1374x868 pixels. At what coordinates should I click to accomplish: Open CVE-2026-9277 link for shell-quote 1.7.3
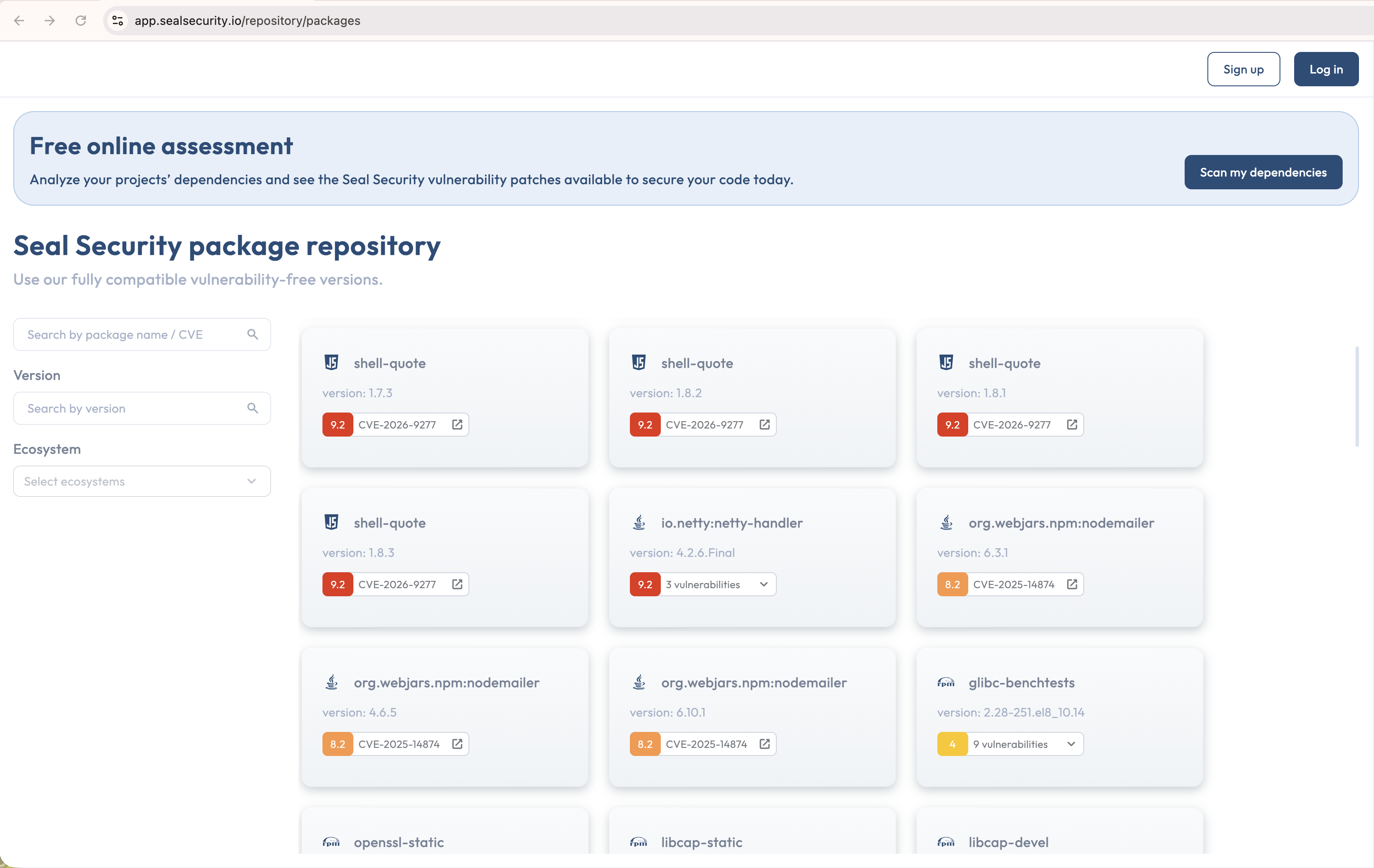tap(457, 424)
